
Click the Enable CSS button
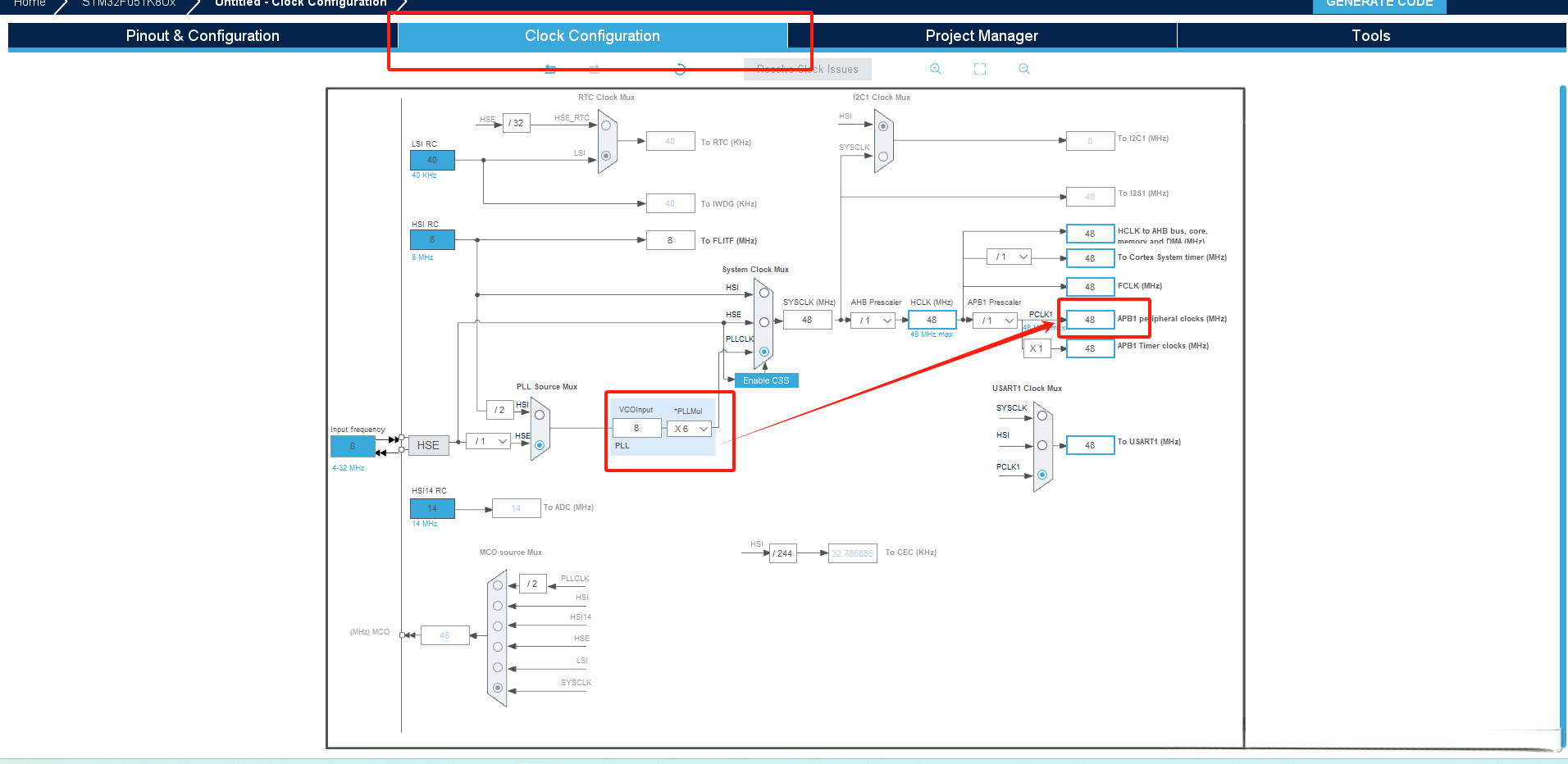pos(766,380)
